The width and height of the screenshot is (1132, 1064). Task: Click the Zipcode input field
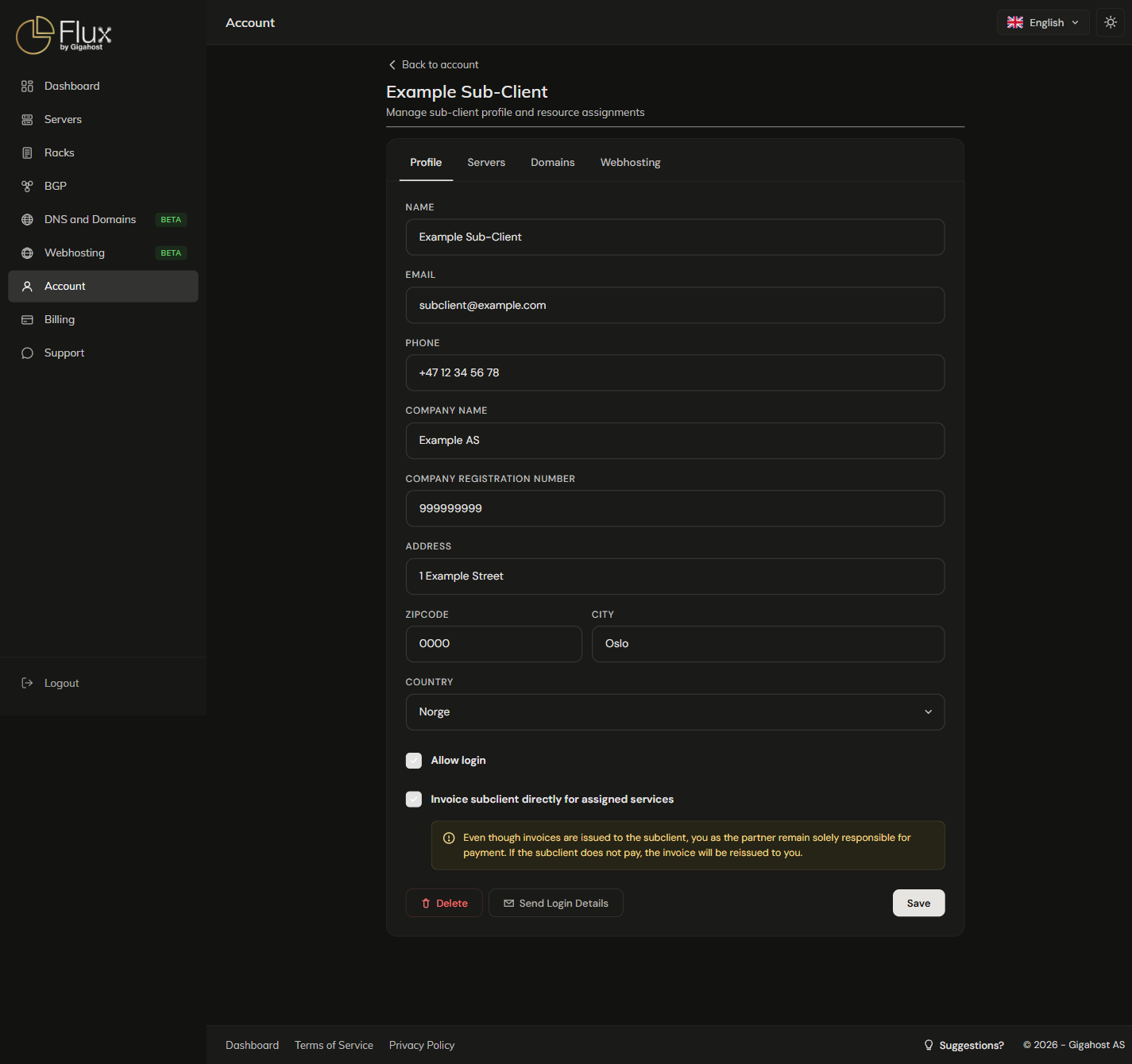[x=494, y=644]
